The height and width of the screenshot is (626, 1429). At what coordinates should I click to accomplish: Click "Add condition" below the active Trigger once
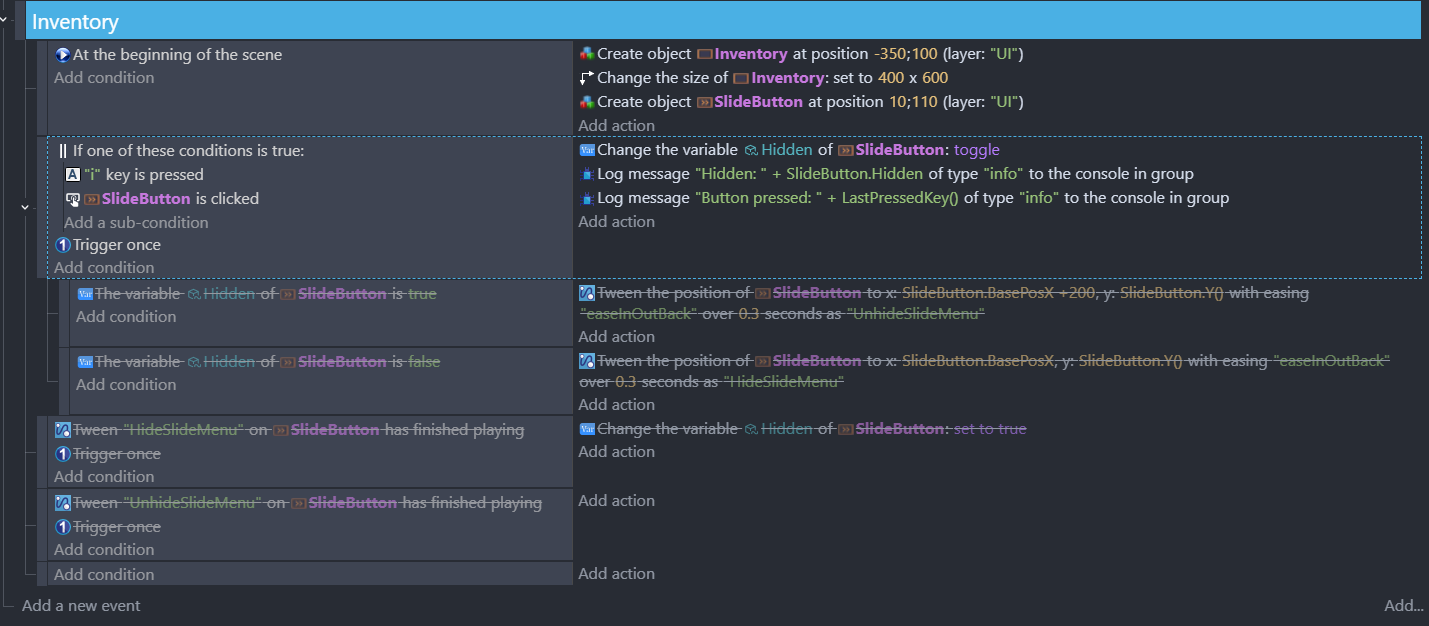tap(104, 268)
